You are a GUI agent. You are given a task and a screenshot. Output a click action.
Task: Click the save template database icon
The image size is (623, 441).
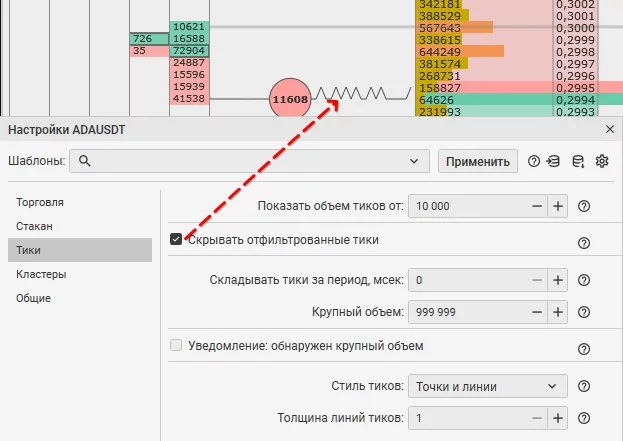(578, 161)
